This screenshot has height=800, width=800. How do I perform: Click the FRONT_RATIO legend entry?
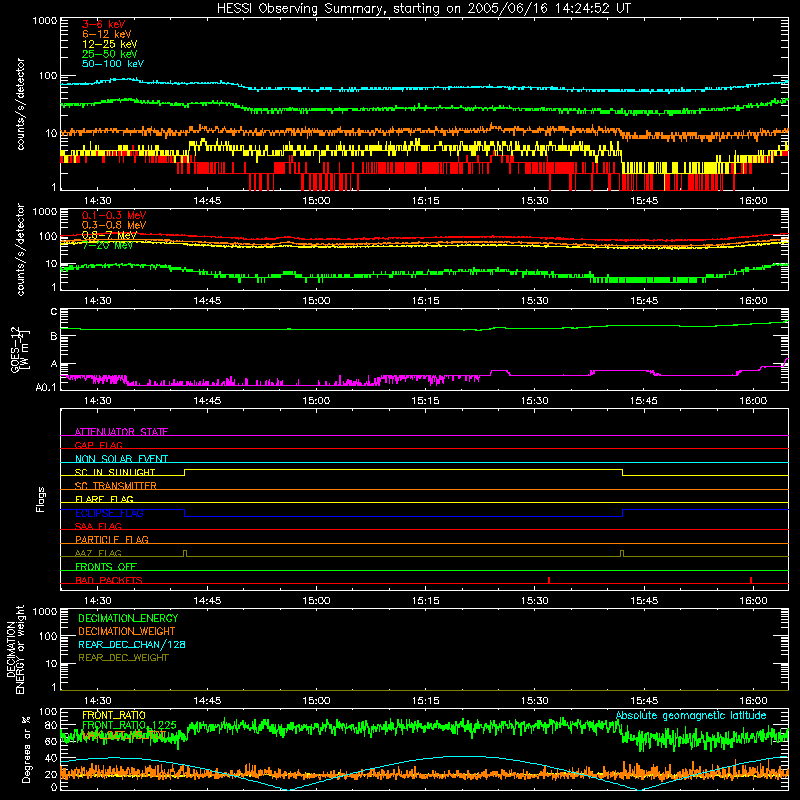tap(114, 715)
